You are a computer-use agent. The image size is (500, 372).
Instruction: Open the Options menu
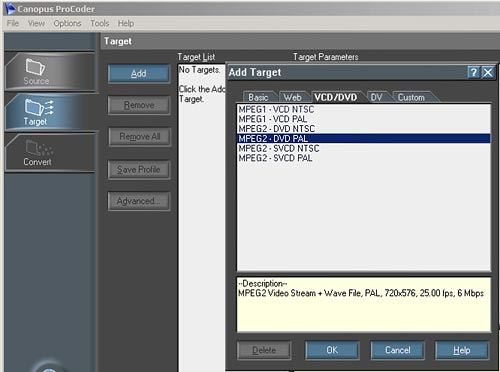pyautogui.click(x=67, y=23)
